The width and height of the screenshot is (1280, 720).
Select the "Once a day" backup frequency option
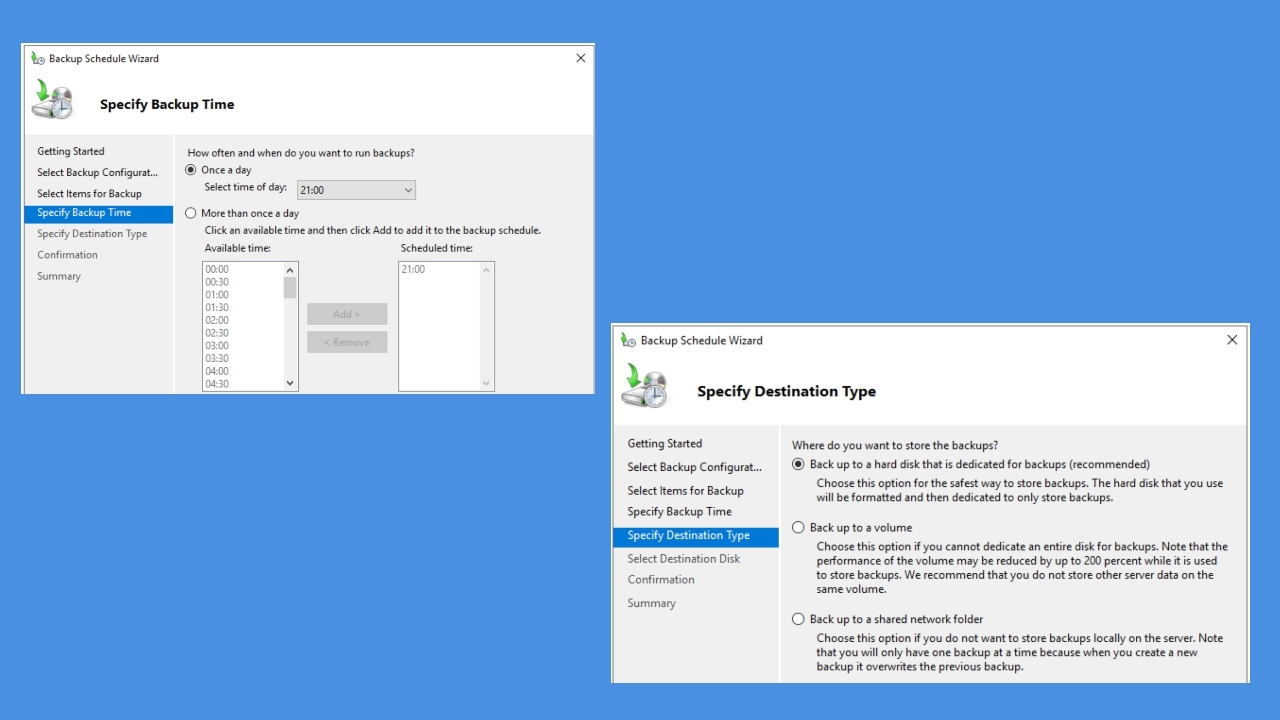point(191,170)
